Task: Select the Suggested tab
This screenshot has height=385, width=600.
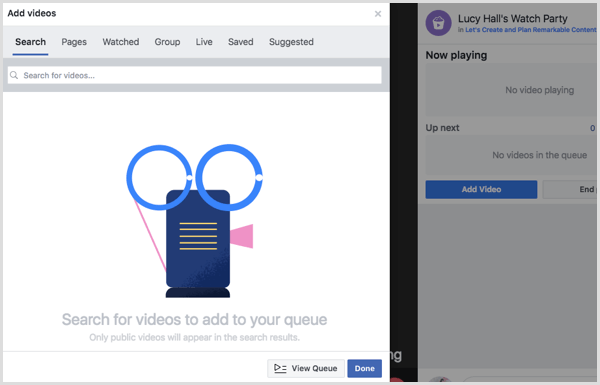Action: [291, 42]
